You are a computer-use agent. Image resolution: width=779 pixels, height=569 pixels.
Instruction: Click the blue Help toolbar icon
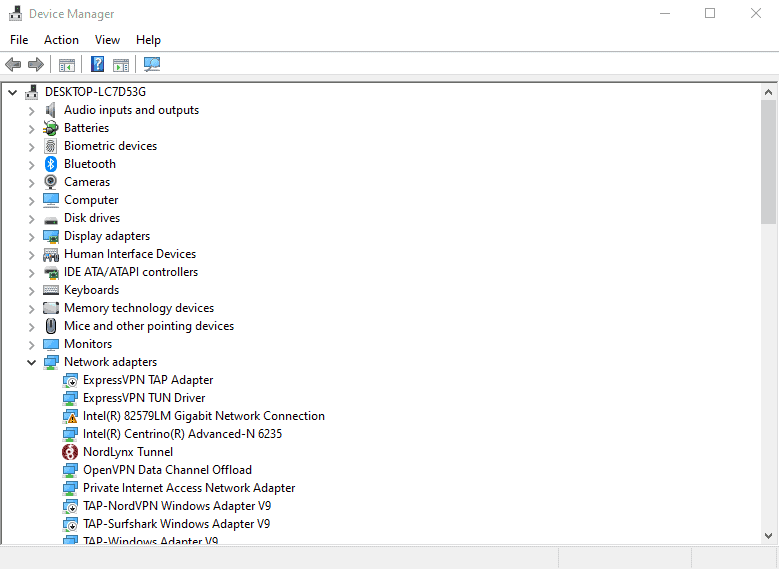click(97, 65)
